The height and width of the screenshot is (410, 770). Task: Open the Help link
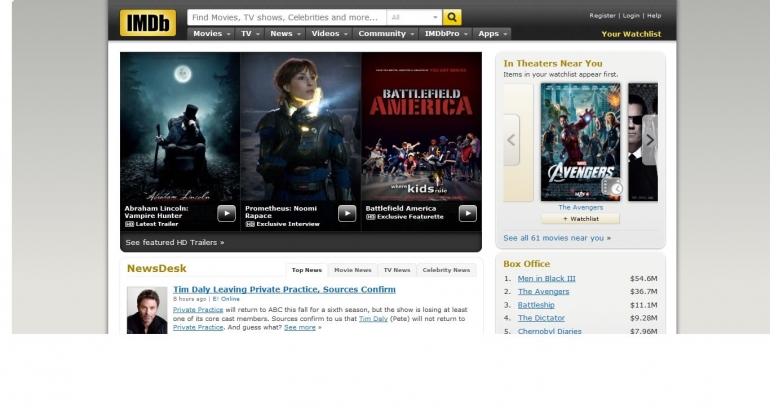pos(654,16)
